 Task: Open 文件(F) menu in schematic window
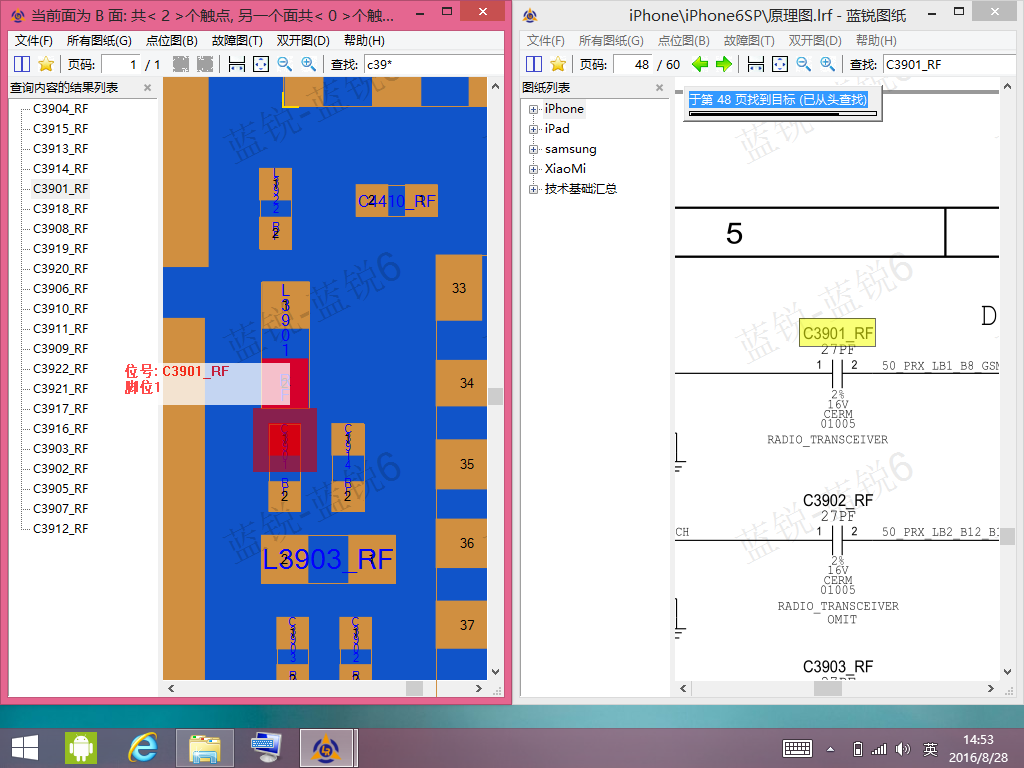tap(545, 40)
